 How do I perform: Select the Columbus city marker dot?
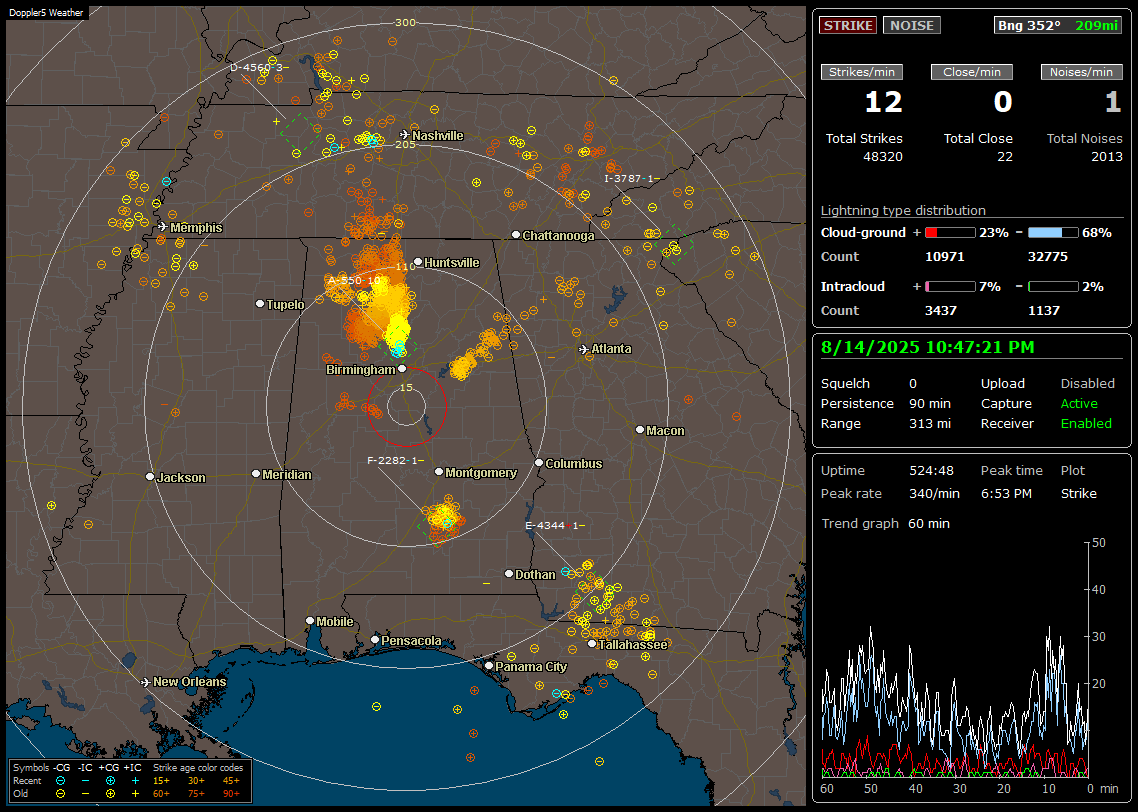pos(539,462)
